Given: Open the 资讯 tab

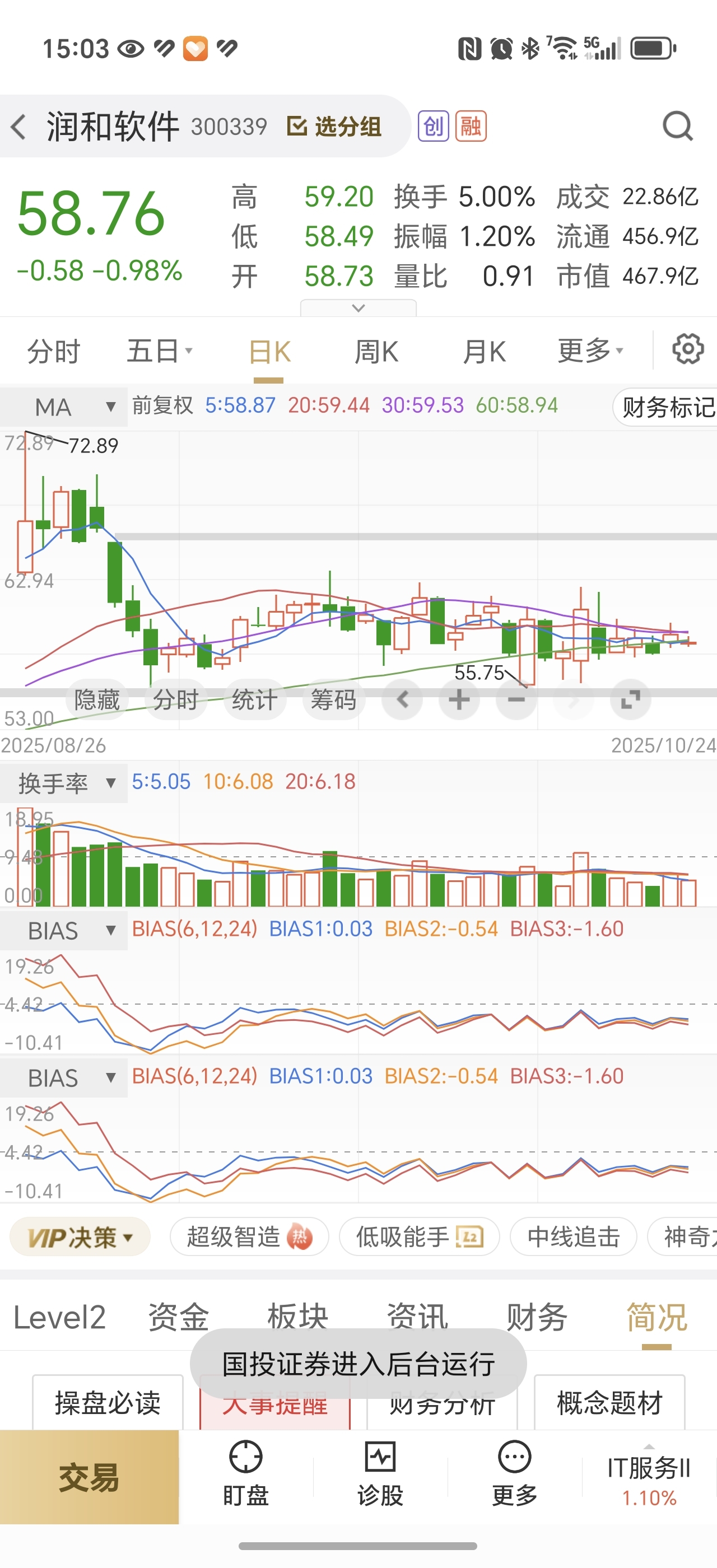Looking at the screenshot, I should tap(417, 1317).
